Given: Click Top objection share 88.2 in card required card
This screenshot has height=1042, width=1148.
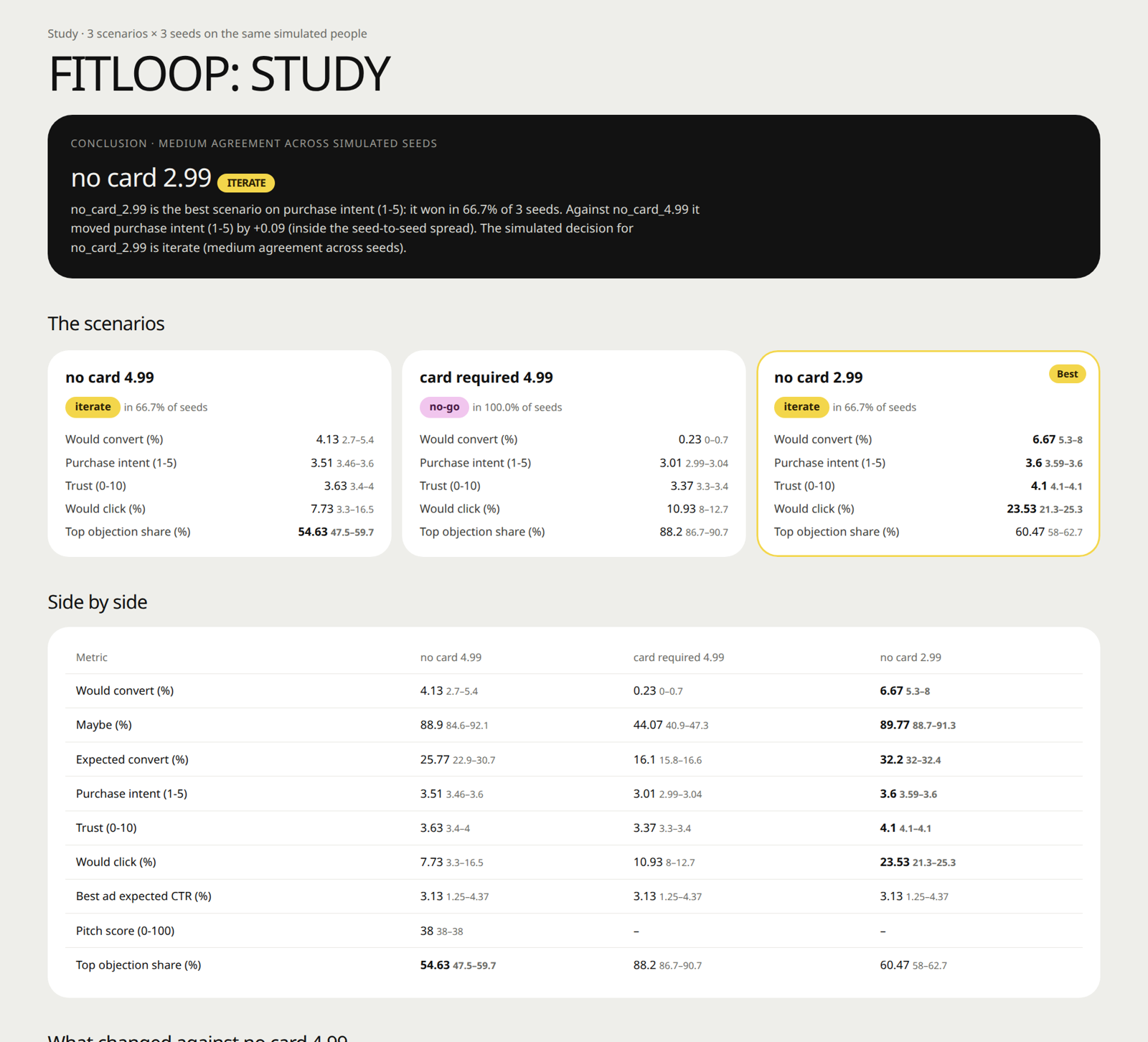Looking at the screenshot, I should tap(671, 532).
